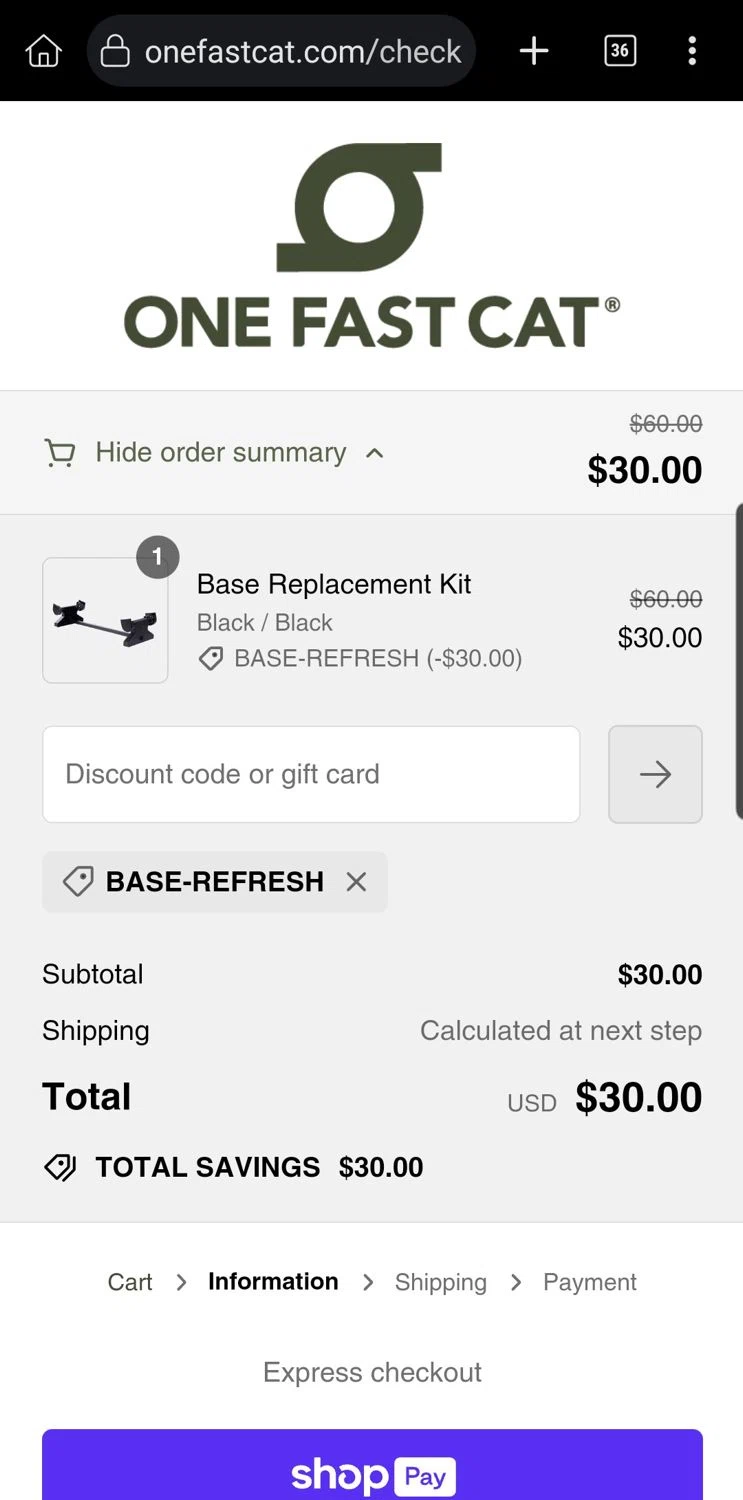Tap the onefastcat.com address bar
The height and width of the screenshot is (1500, 743).
tap(300, 51)
